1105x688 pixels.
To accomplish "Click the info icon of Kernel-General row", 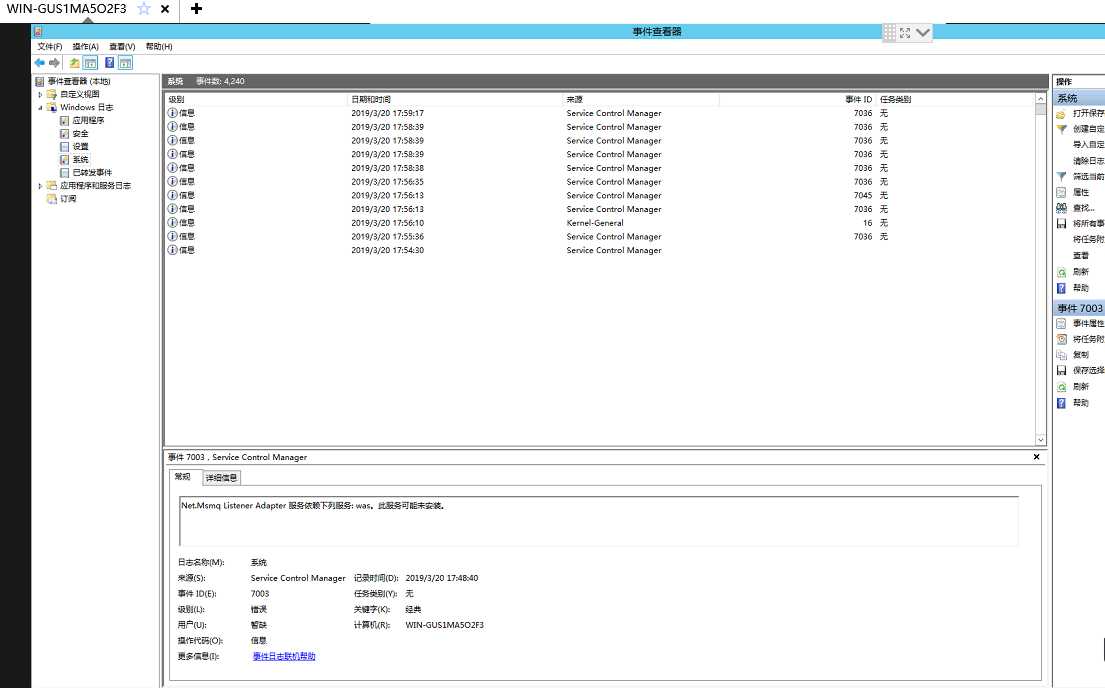I will pyautogui.click(x=173, y=223).
